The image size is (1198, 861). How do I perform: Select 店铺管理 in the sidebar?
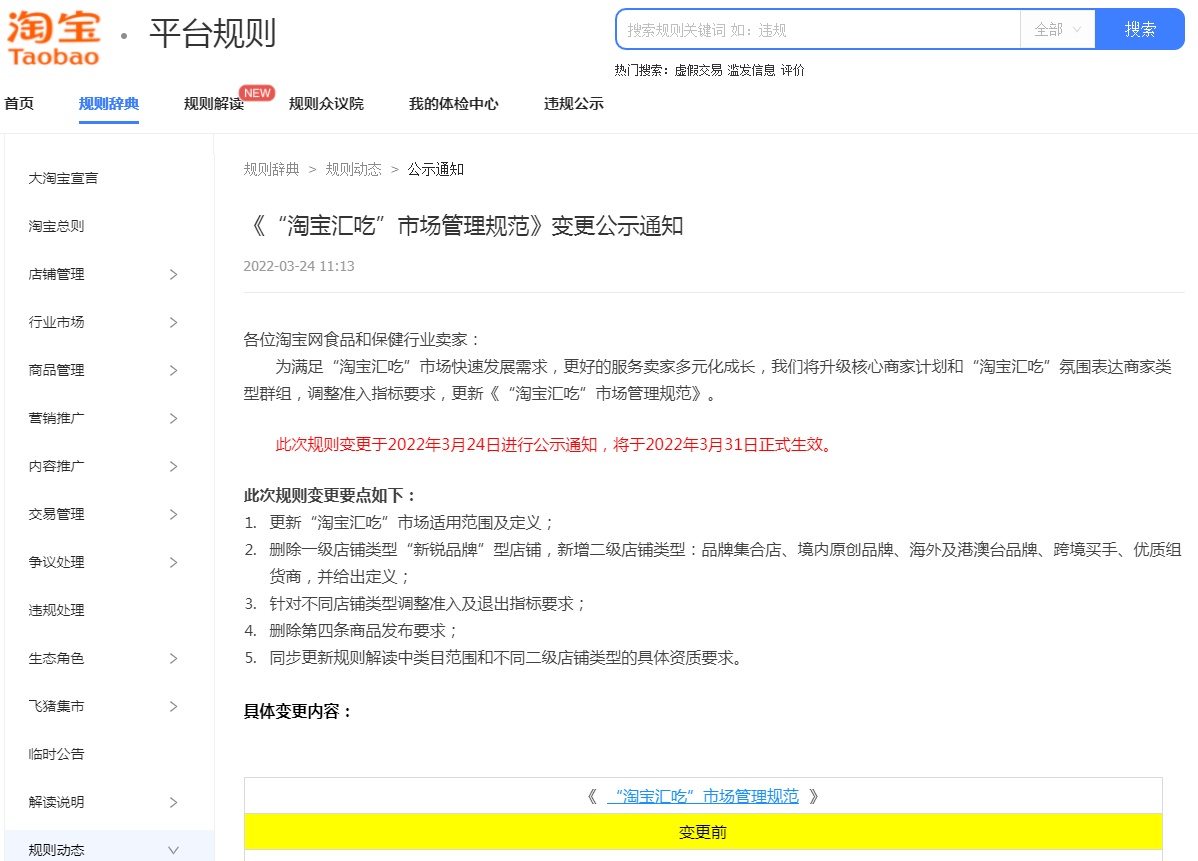coord(57,274)
